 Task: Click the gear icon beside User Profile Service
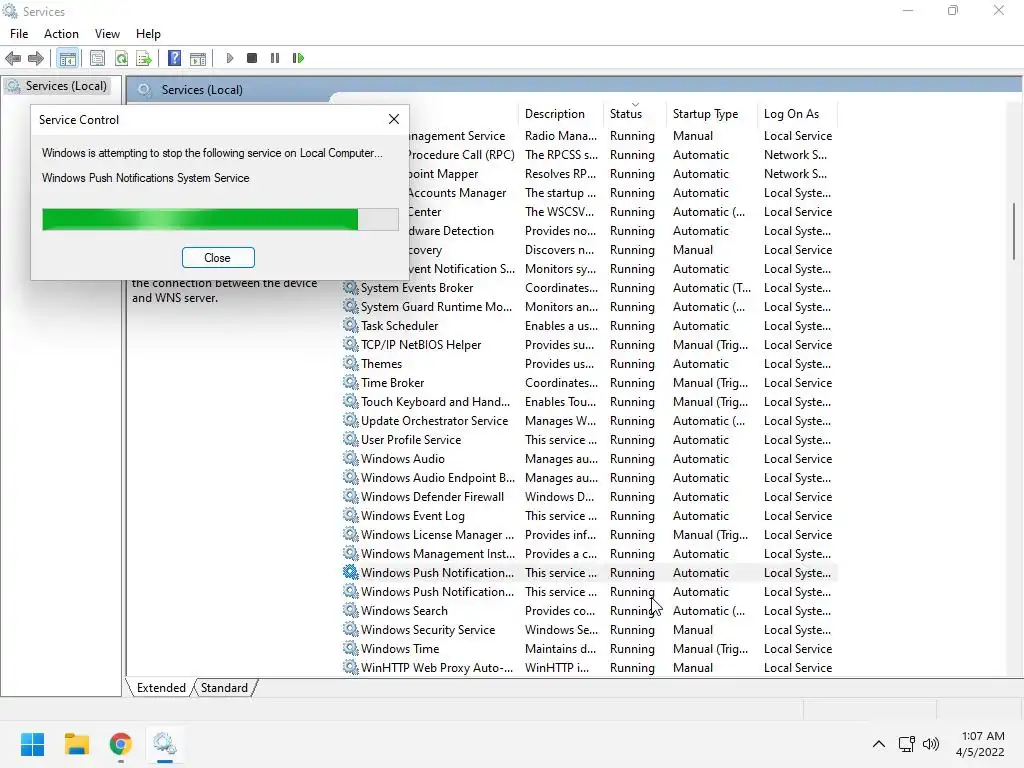click(x=351, y=440)
